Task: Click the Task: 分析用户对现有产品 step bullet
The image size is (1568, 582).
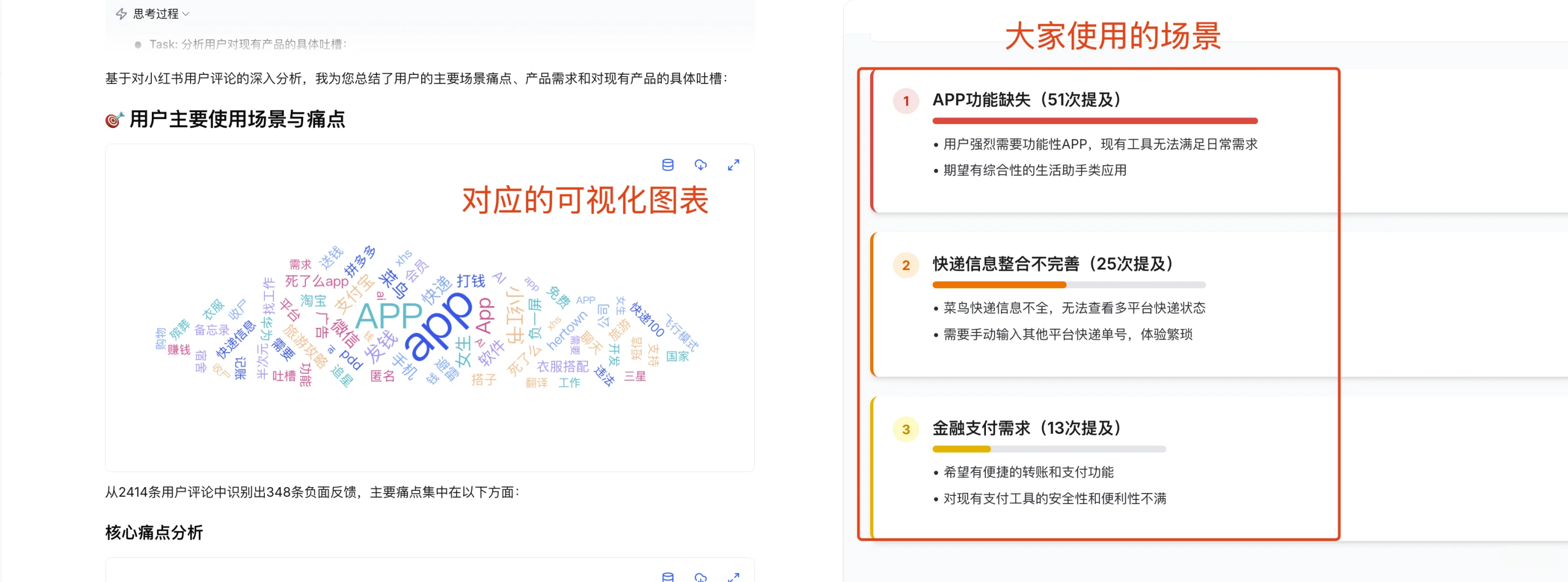Action: click(137, 45)
